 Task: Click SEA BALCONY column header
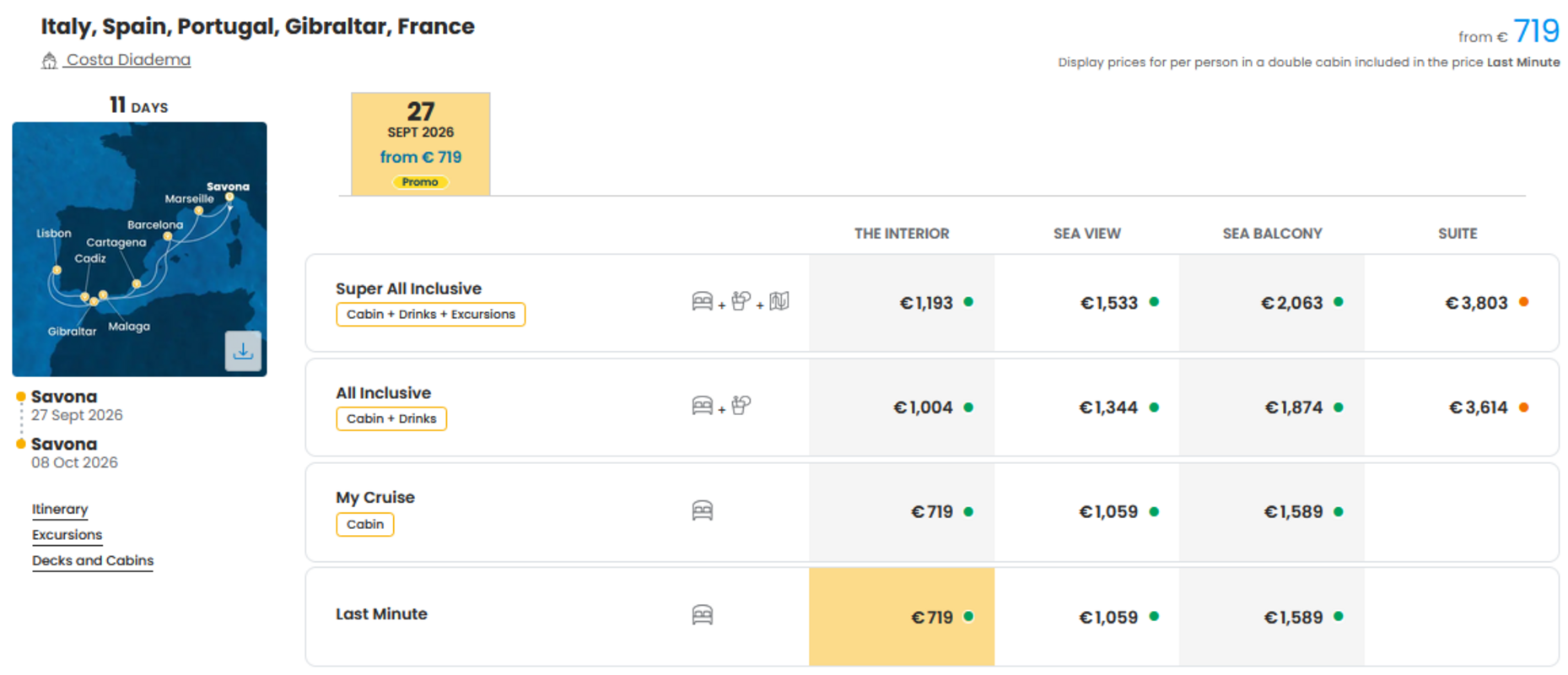click(1272, 234)
